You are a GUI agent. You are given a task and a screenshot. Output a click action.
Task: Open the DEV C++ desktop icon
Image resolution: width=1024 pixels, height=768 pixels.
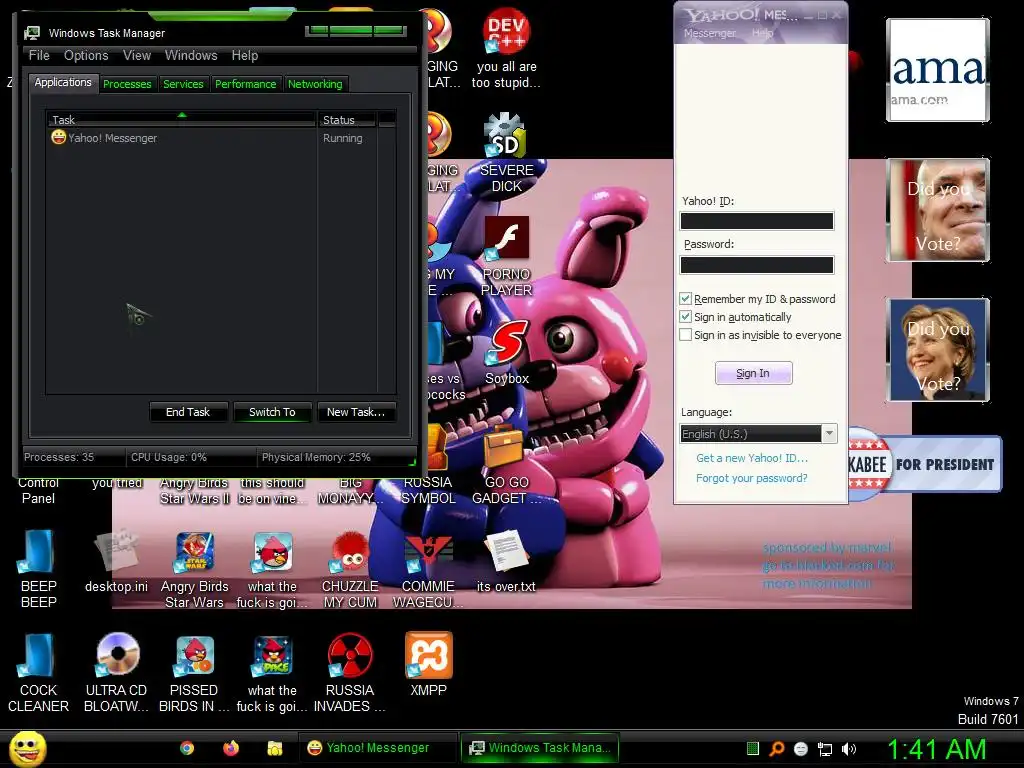506,31
